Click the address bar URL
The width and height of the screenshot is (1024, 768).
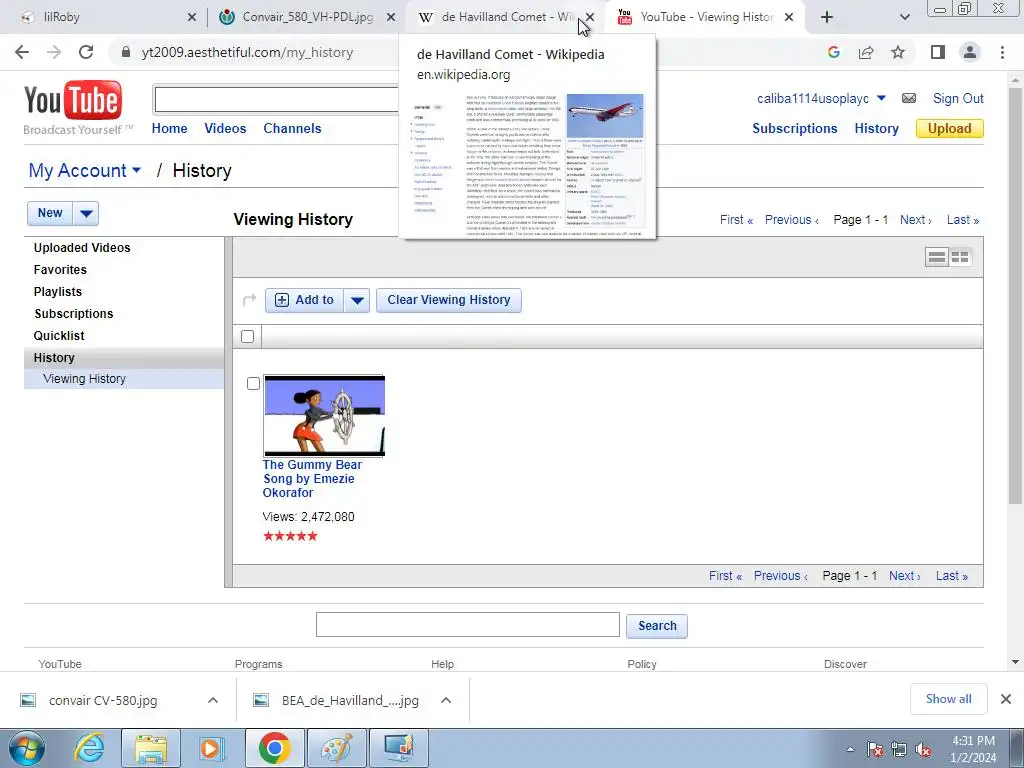pos(248,52)
